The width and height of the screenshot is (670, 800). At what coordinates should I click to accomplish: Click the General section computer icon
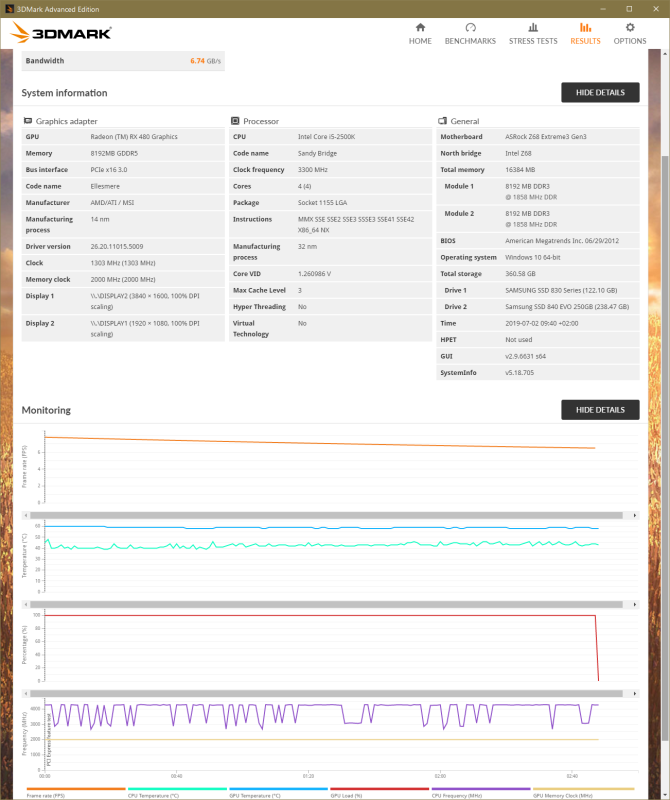pyautogui.click(x=442, y=121)
